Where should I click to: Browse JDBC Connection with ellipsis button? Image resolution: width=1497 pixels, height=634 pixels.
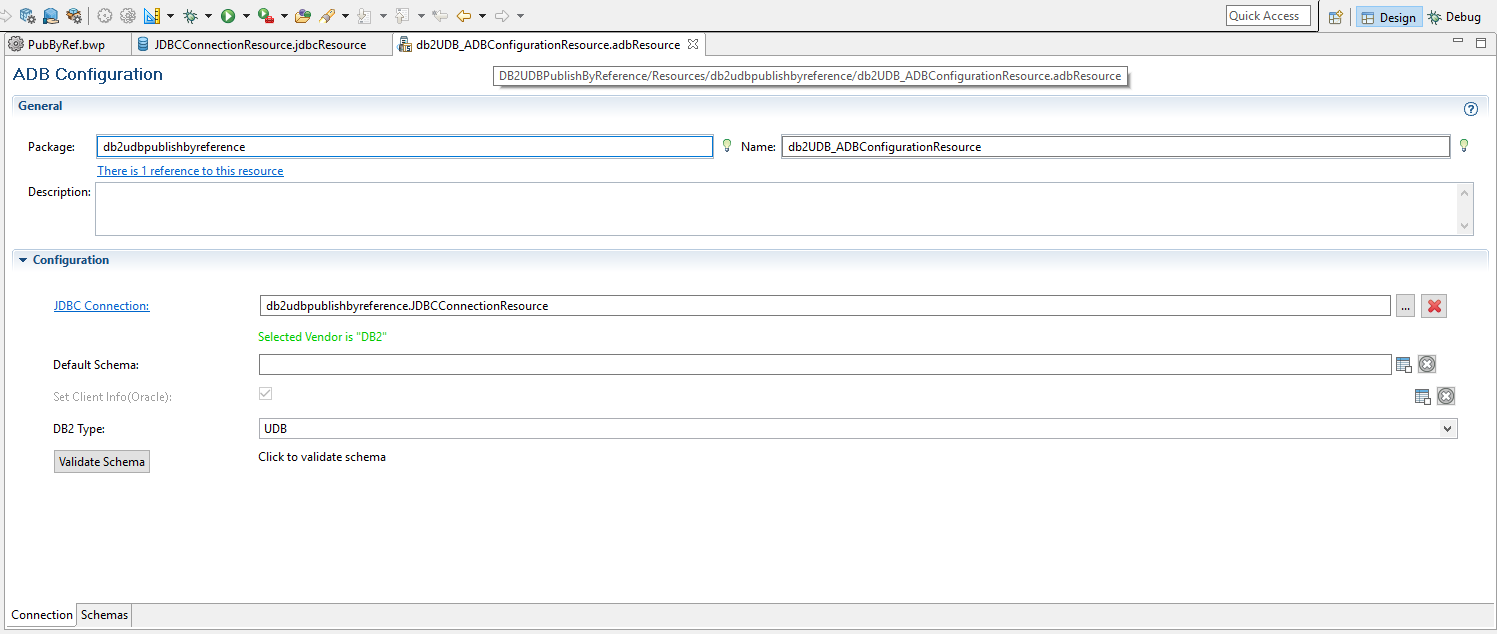point(1406,306)
